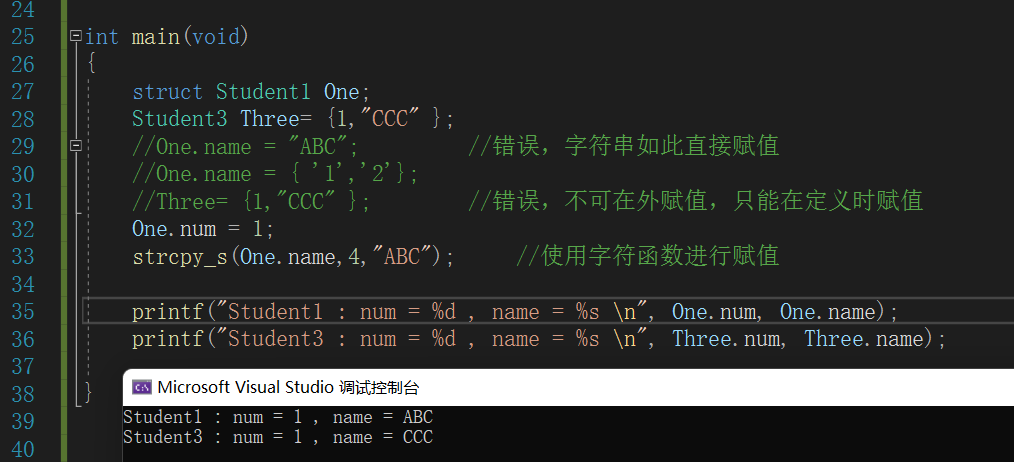Click the 'strcpy_s(One.name,4,"ABC");' call
1014x462 pixels.
[x=294, y=257]
